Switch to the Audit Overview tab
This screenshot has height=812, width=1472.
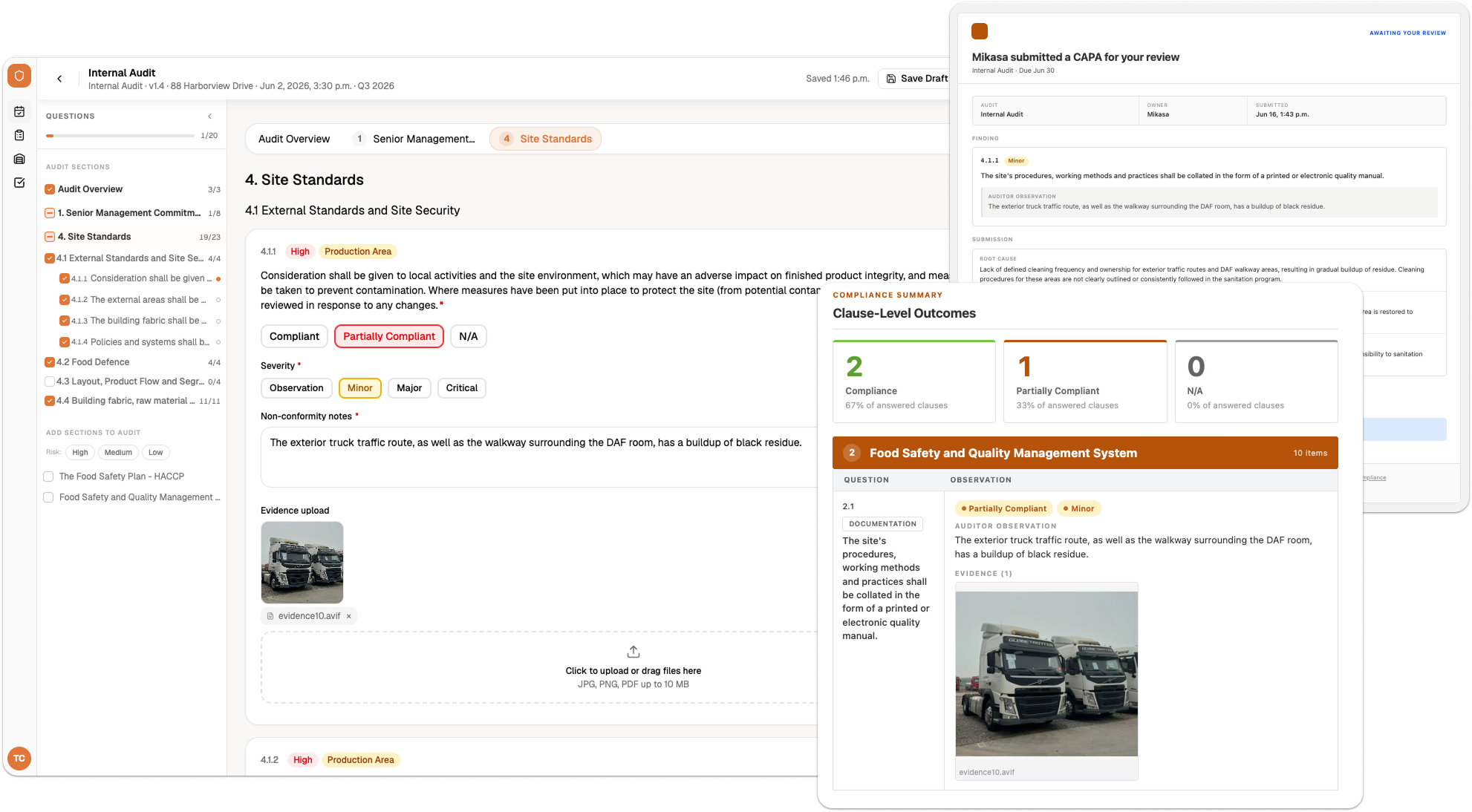[294, 139]
